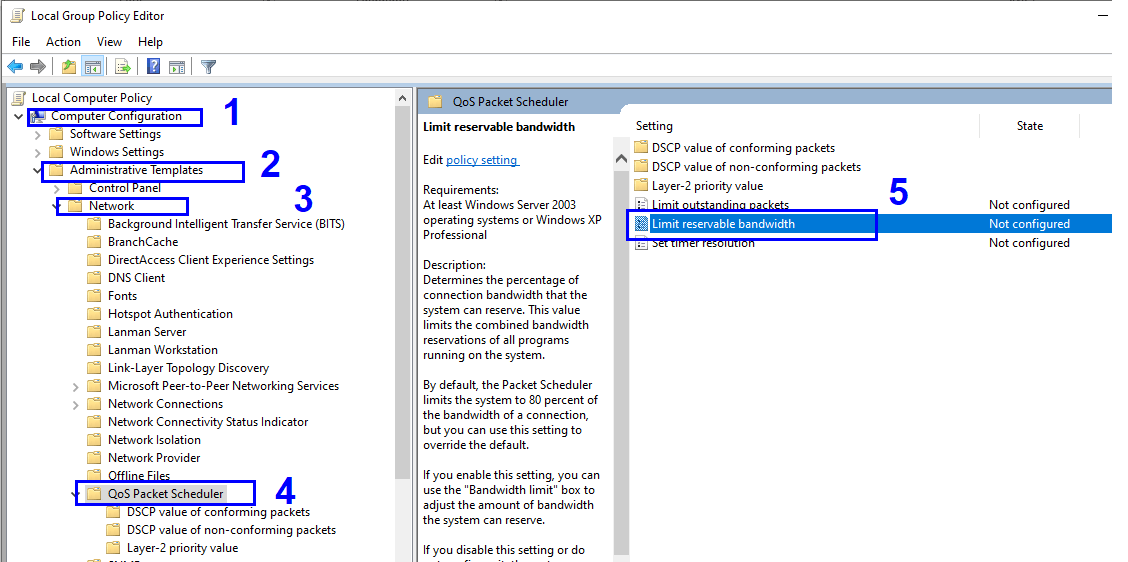This screenshot has width=1128, height=562.
Task: Click the Windows Settings folder icon
Action: point(56,152)
